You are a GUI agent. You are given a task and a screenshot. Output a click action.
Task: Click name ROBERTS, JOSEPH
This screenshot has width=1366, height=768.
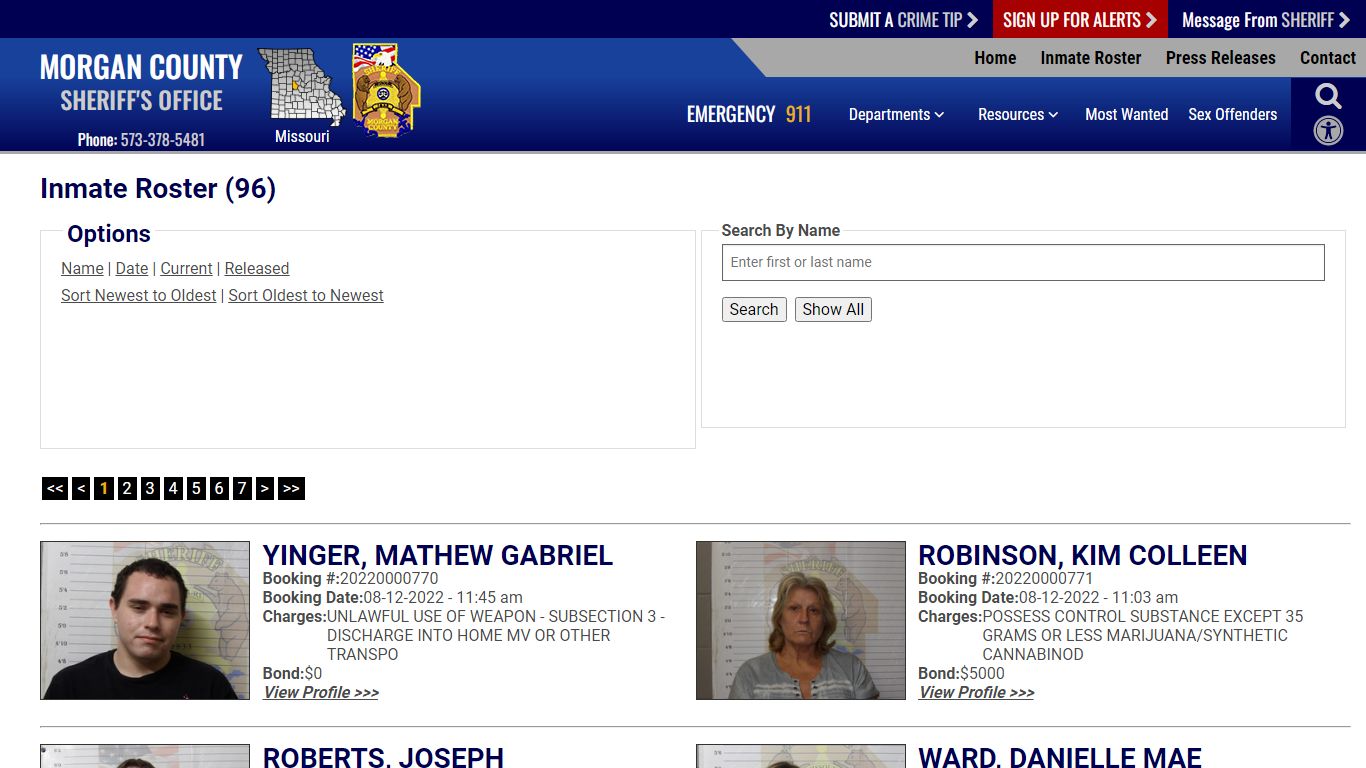coord(384,757)
